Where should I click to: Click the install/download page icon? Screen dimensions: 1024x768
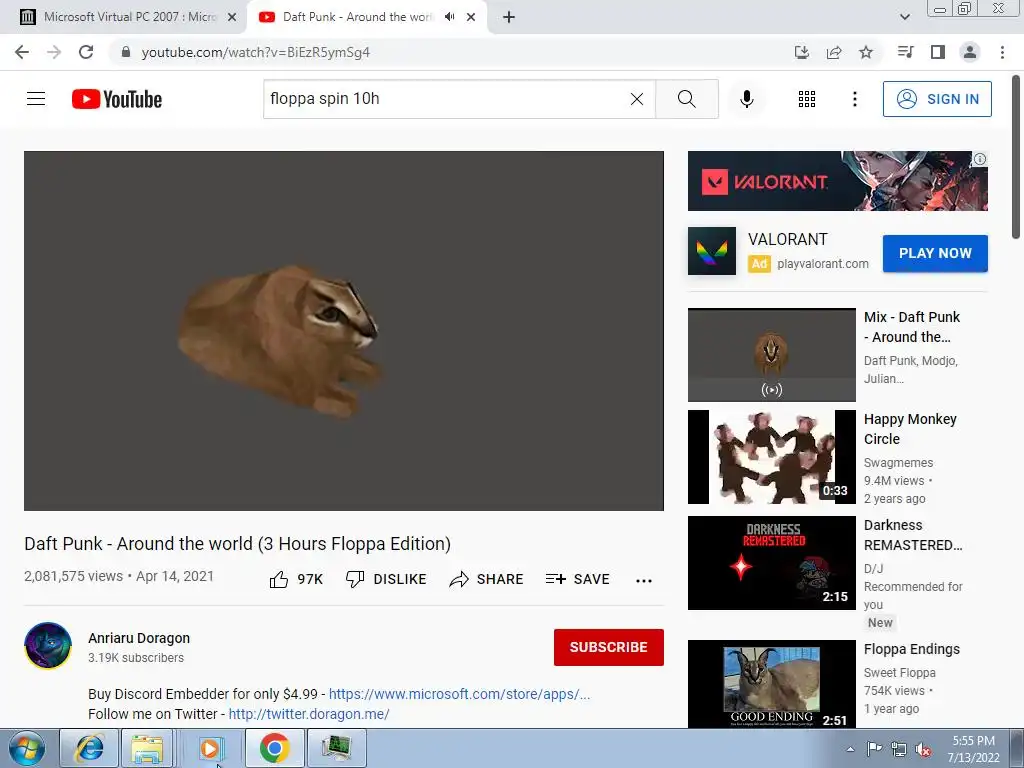click(801, 52)
